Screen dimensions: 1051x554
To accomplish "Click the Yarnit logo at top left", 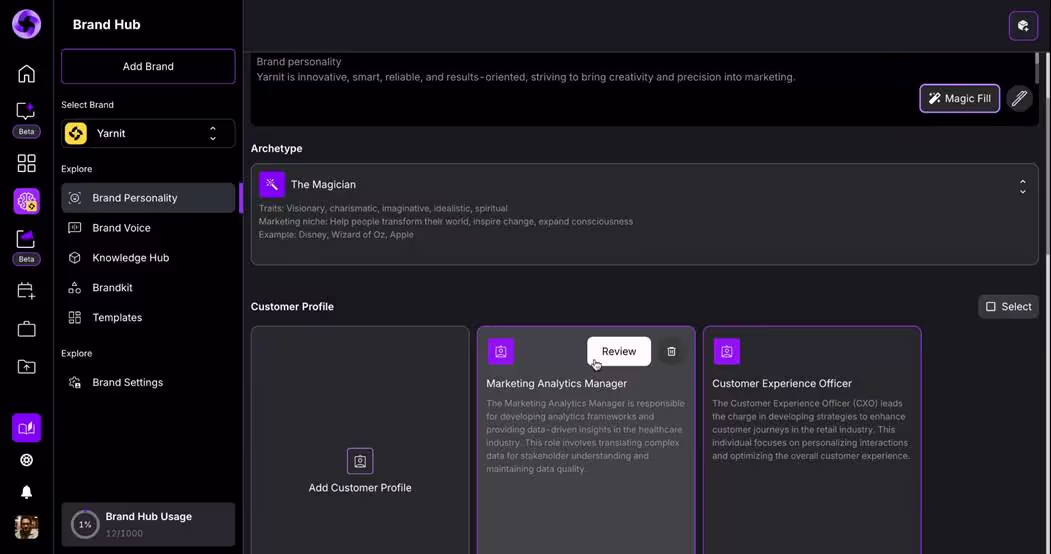I will (x=26, y=24).
